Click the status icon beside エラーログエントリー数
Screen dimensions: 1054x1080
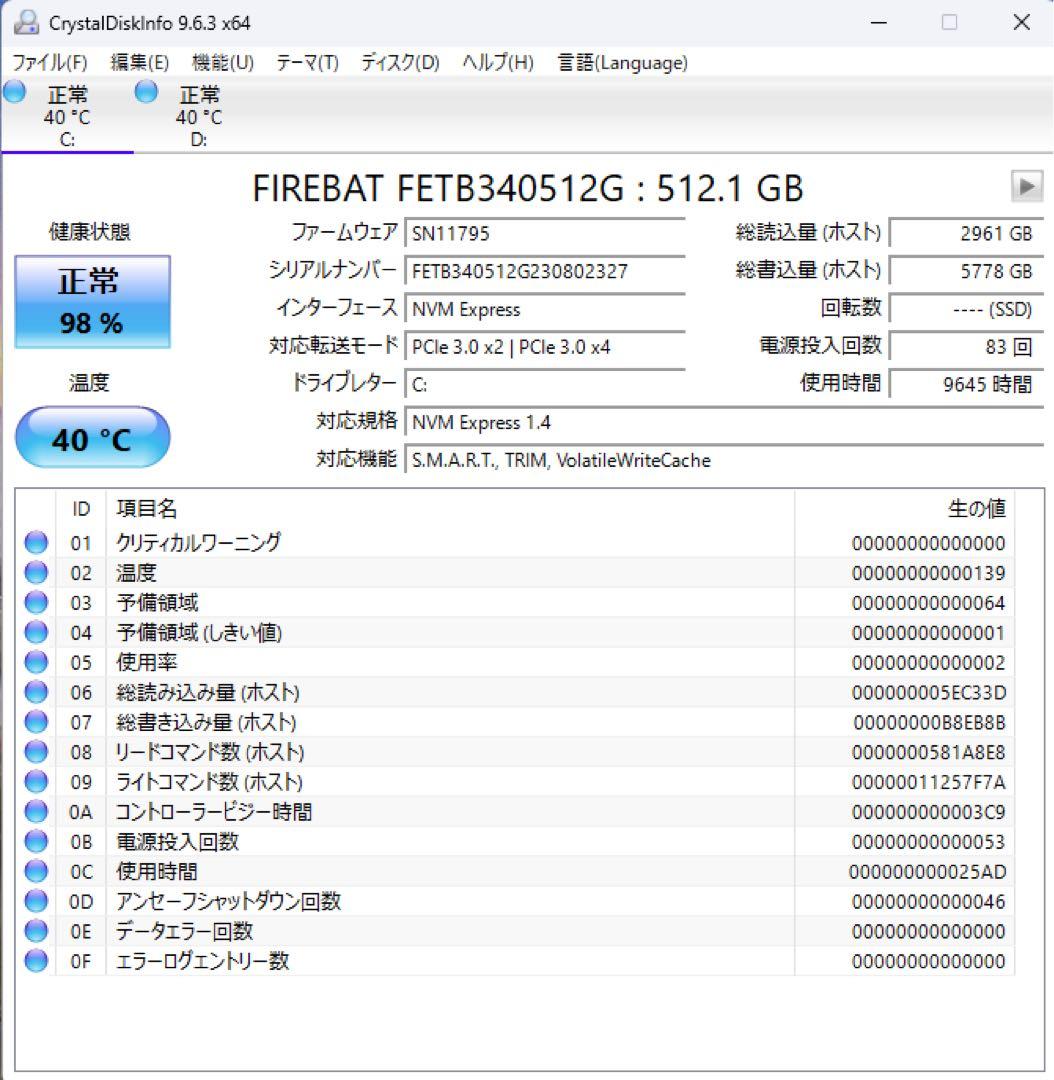(36, 961)
